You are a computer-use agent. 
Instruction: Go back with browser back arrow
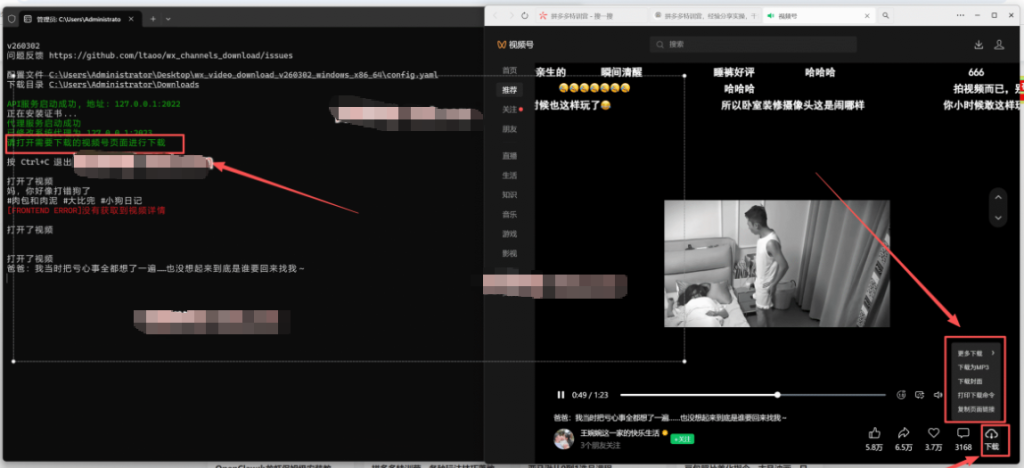click(495, 15)
